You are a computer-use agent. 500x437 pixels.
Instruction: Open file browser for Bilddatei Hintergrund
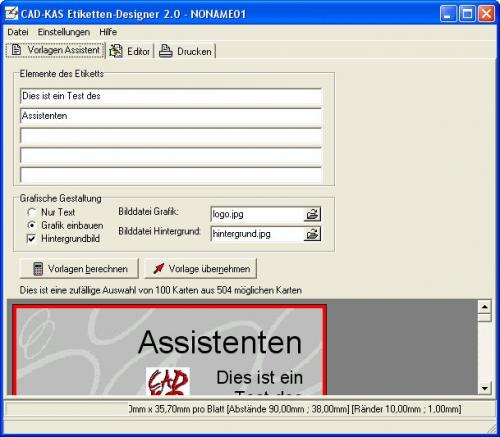point(312,234)
